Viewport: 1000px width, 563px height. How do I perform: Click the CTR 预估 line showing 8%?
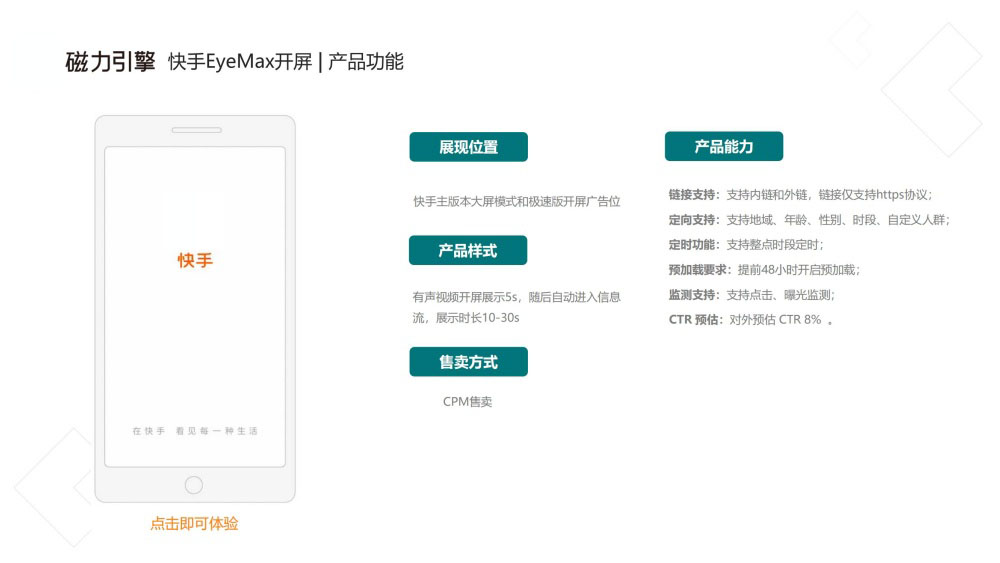(751, 319)
